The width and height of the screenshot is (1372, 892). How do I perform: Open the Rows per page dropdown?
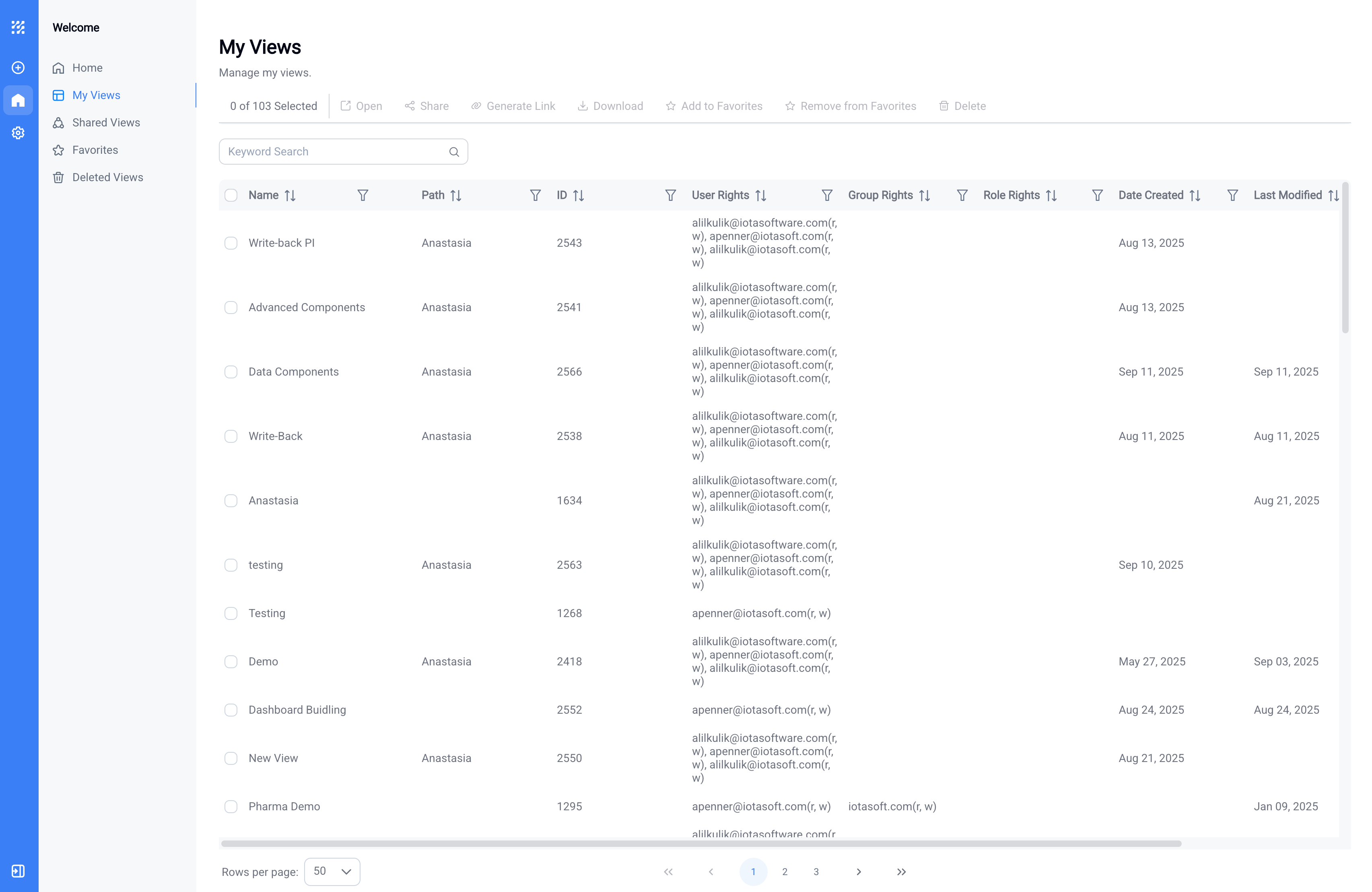[x=332, y=872]
